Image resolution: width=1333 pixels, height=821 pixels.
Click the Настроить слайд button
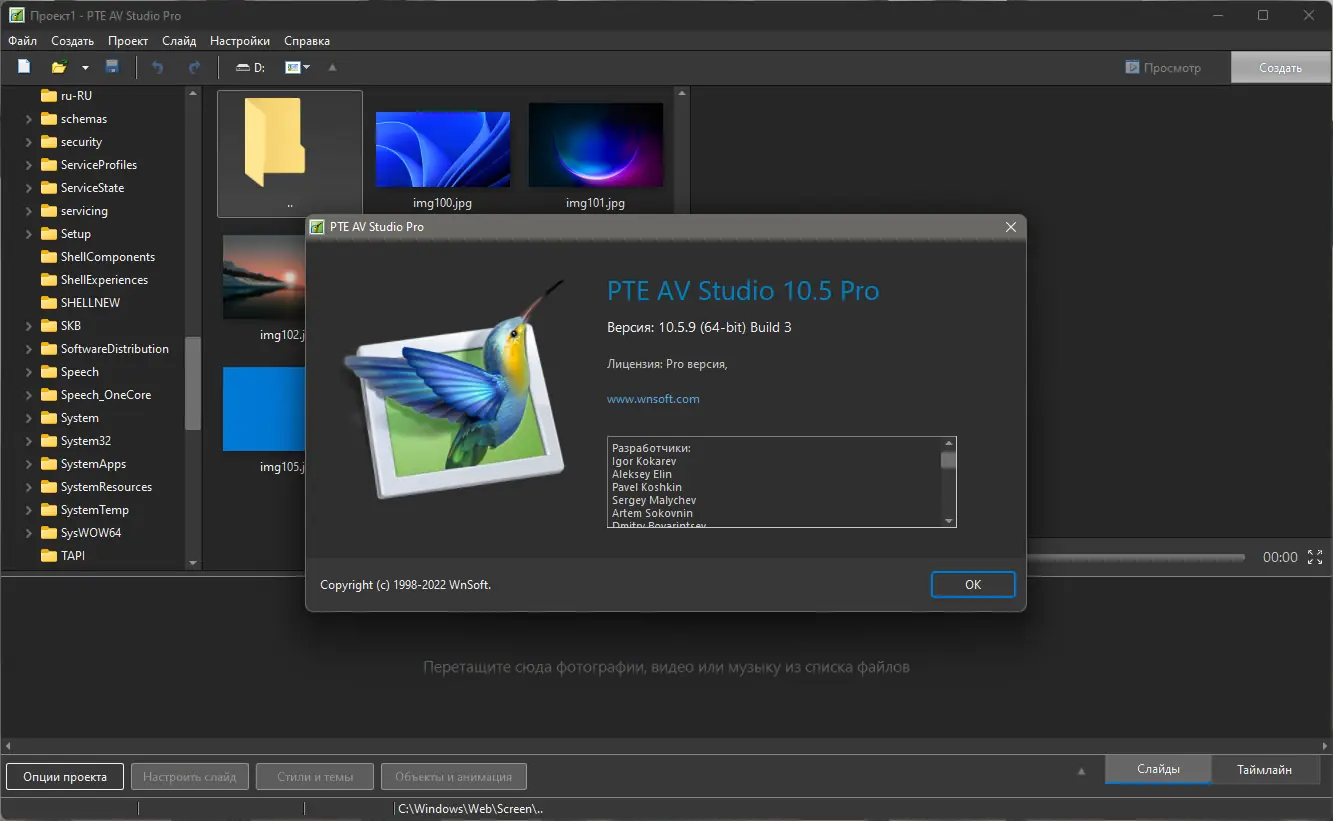pyautogui.click(x=190, y=776)
